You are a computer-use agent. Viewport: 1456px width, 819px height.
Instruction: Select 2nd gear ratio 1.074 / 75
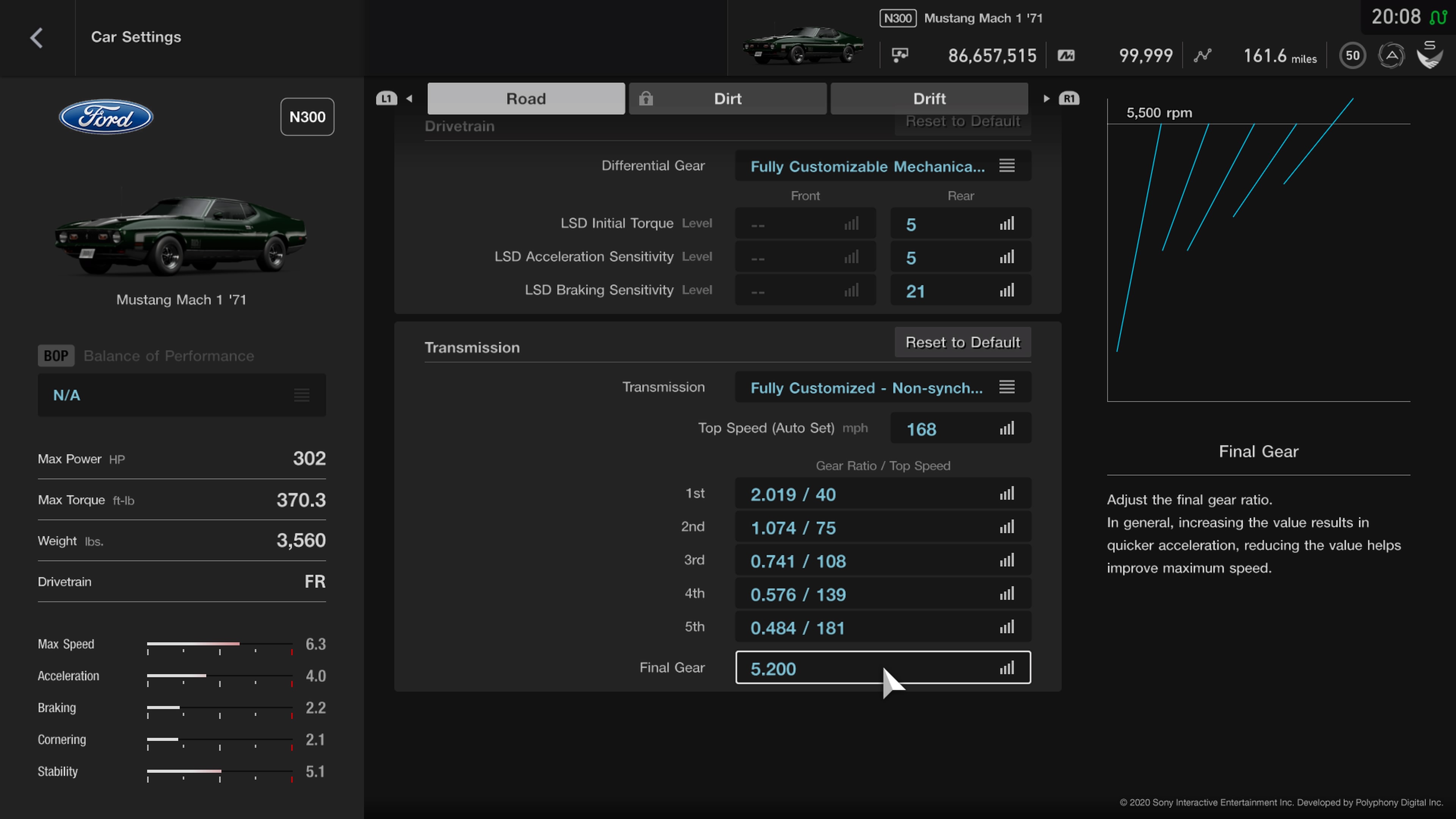883,527
